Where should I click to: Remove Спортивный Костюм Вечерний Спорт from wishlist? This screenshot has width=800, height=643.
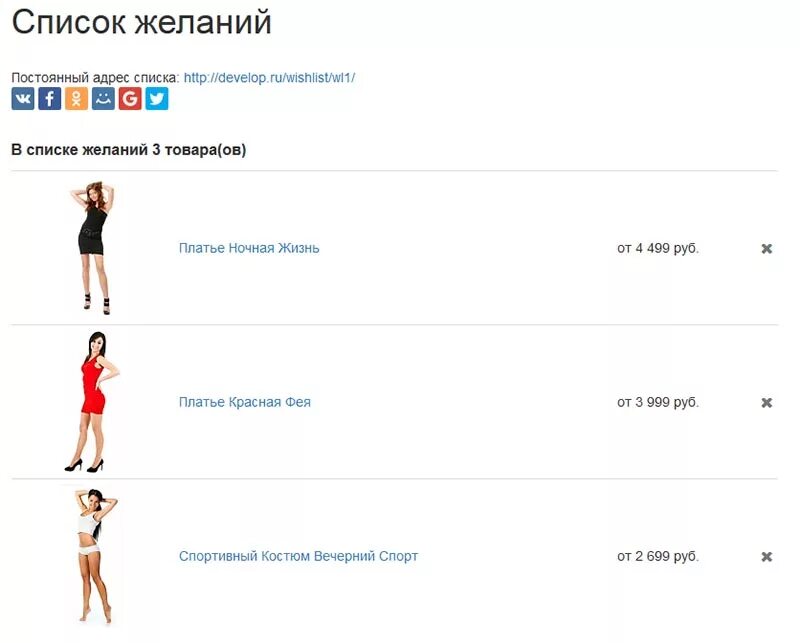pyautogui.click(x=766, y=557)
